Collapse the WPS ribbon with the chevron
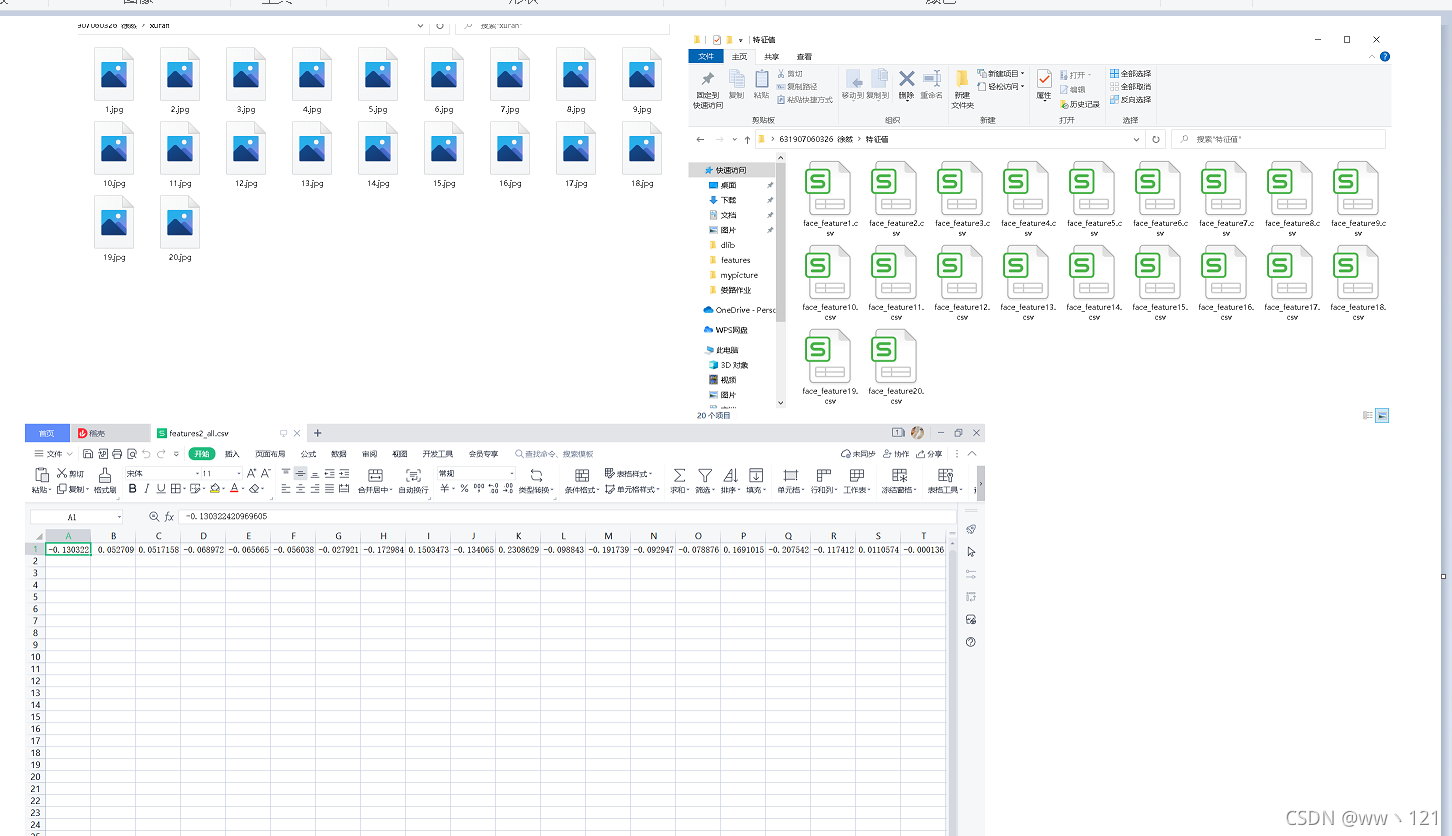 [973, 454]
